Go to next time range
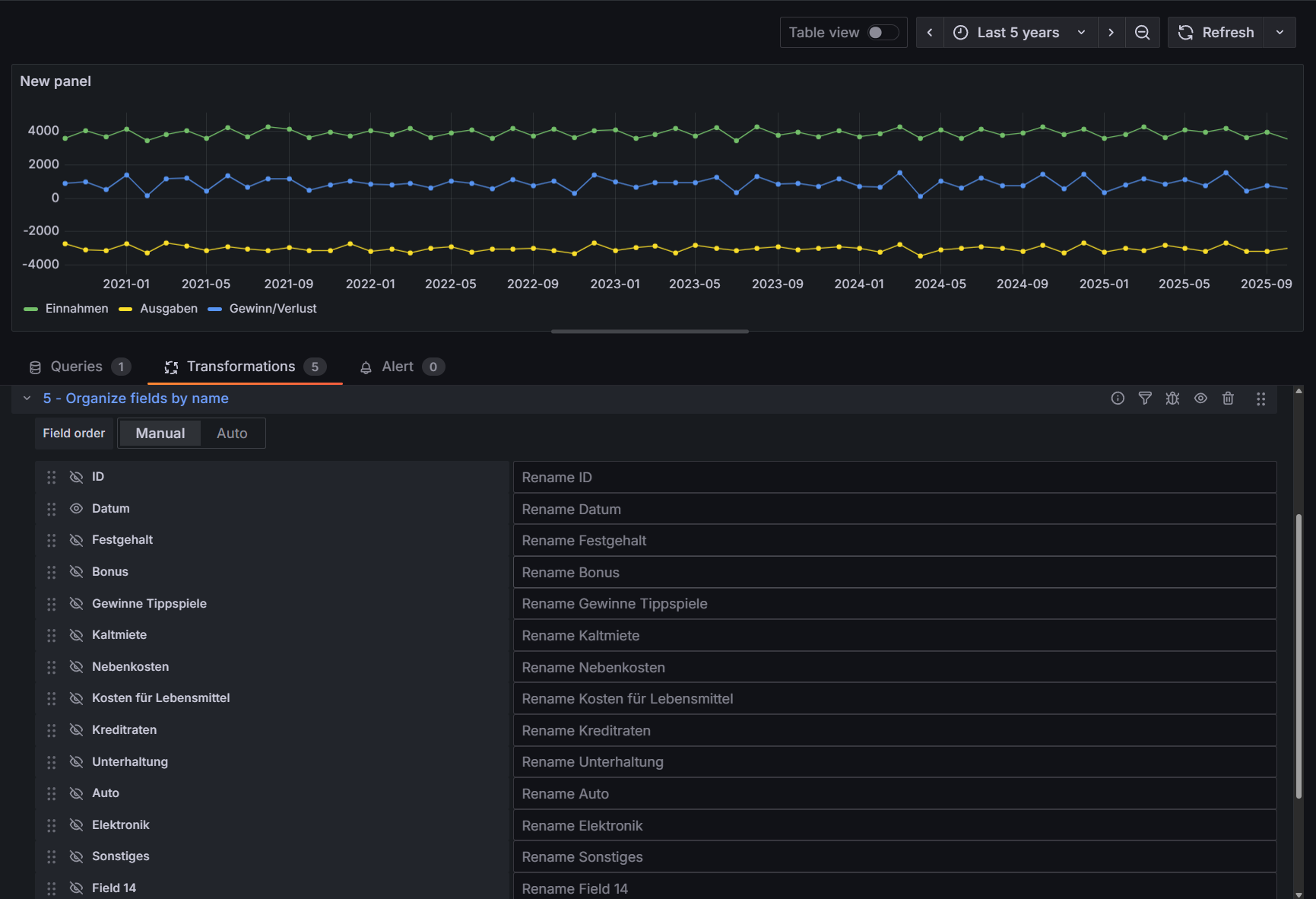1316x899 pixels. (1111, 33)
